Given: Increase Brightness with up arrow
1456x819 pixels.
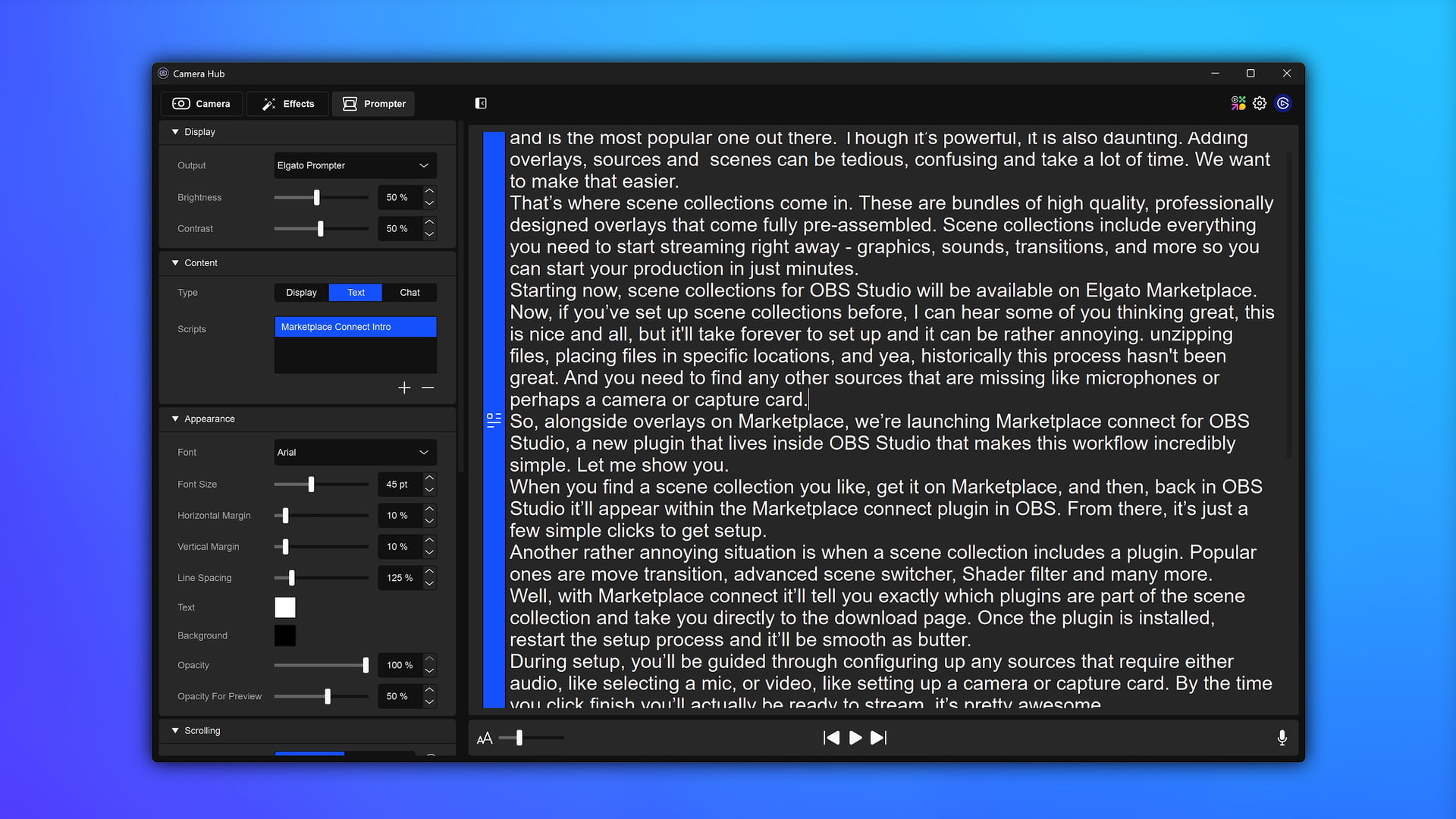Looking at the screenshot, I should point(429,191).
